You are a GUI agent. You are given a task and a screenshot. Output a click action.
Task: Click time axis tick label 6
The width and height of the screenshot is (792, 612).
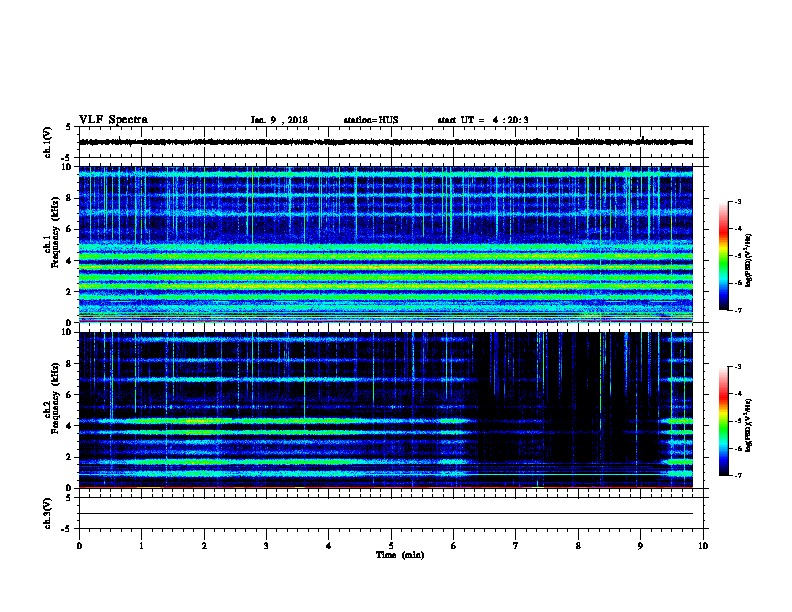454,545
